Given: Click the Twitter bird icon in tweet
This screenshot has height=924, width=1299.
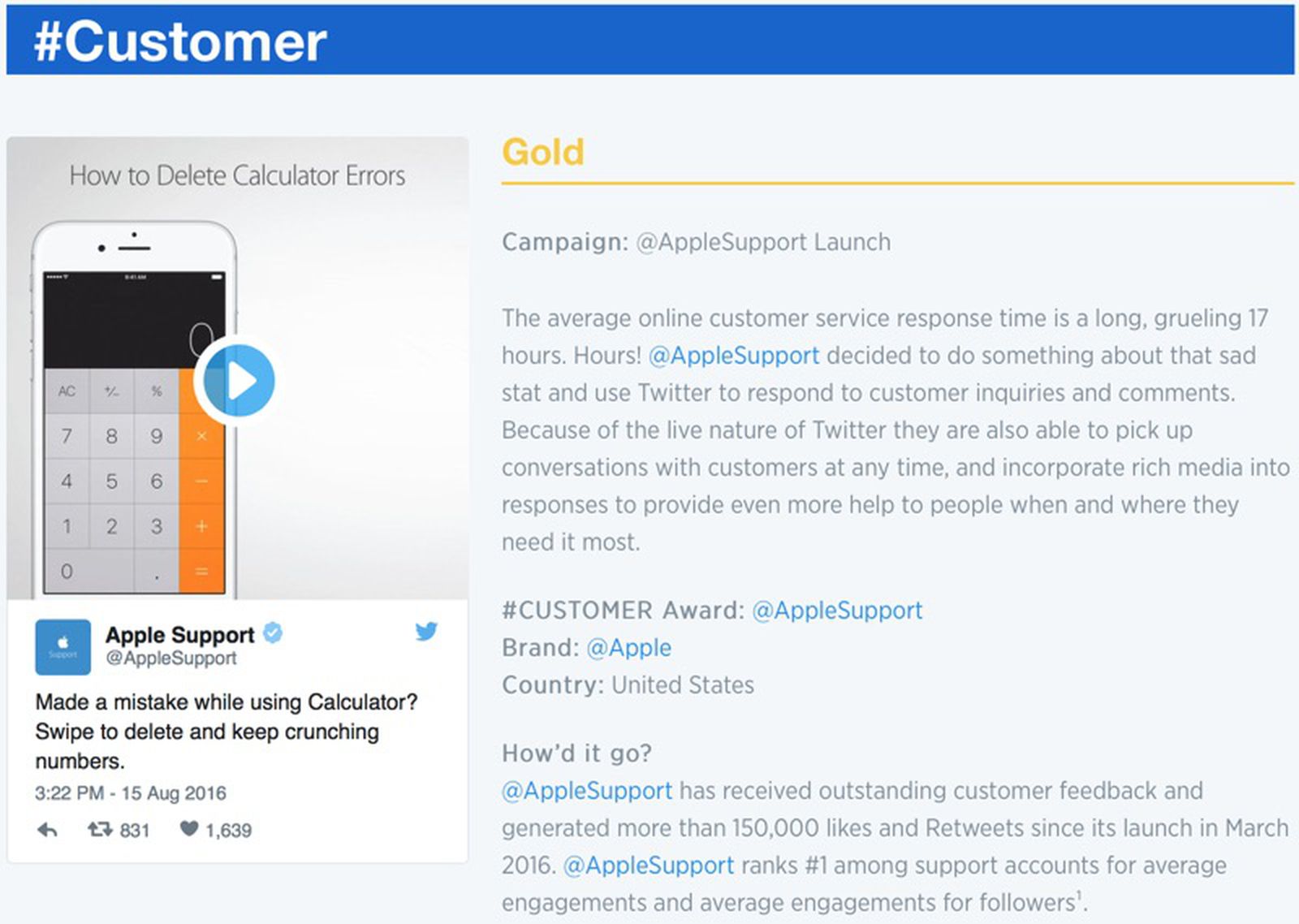Looking at the screenshot, I should (x=426, y=631).
